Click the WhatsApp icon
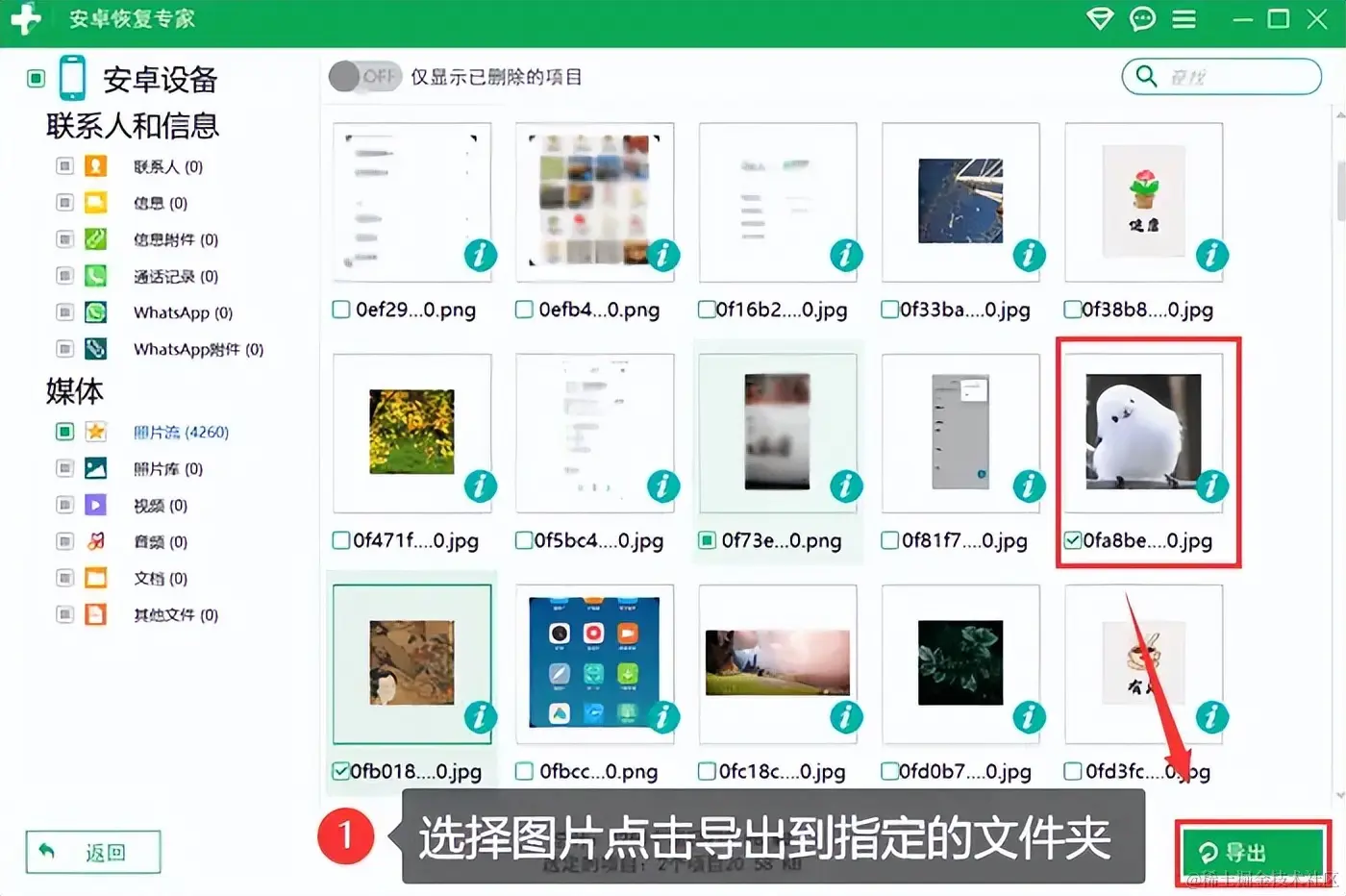Viewport: 1346px width, 896px height. pos(95,312)
